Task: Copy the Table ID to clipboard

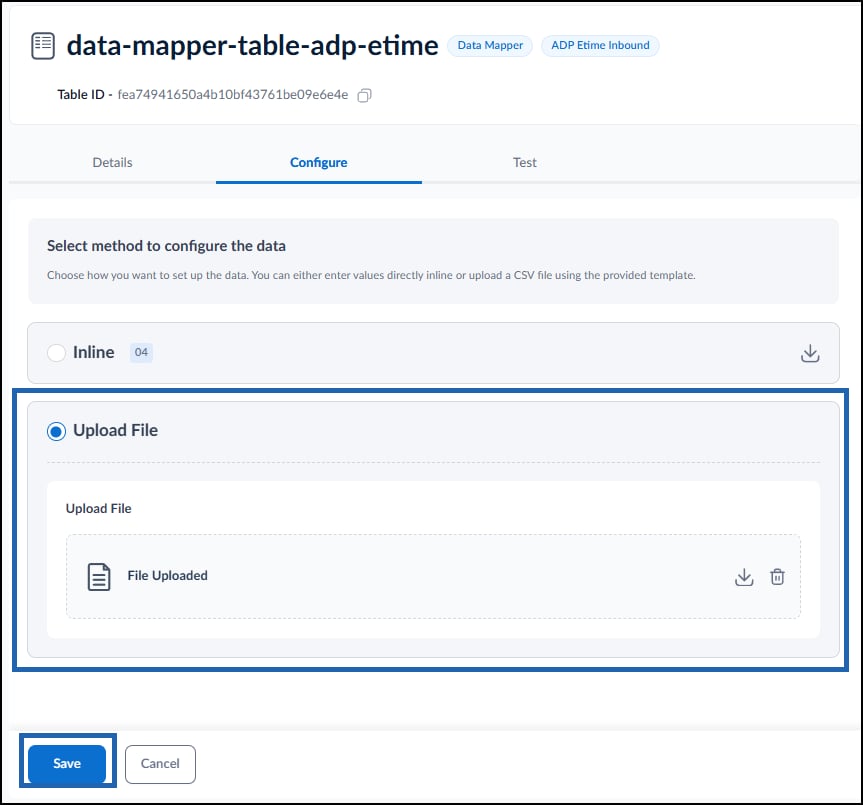Action: point(364,95)
